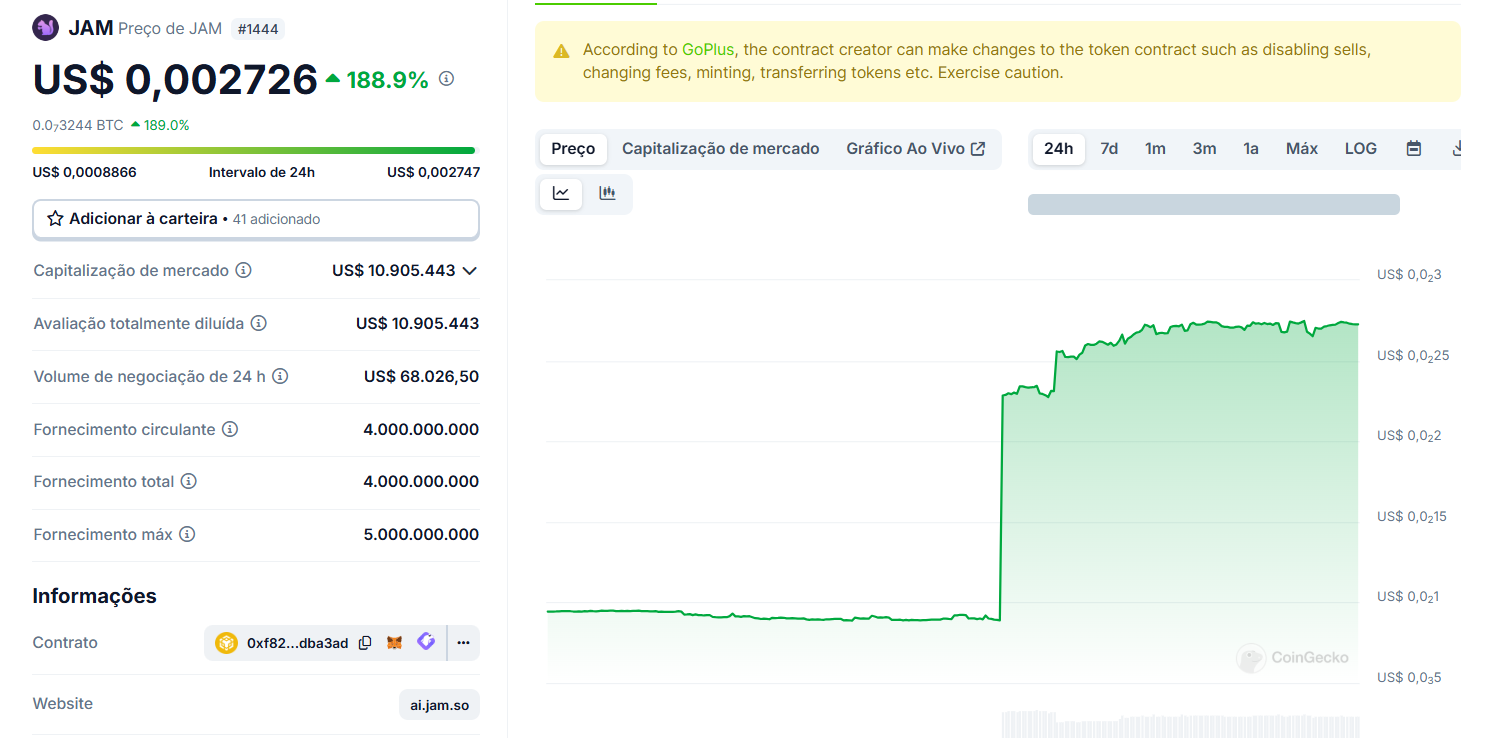
Task: Show info for Avaliação totalmente diluída
Action: (259, 323)
